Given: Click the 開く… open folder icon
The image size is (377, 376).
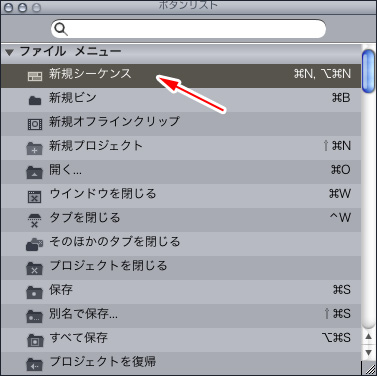Looking at the screenshot, I should tap(35, 173).
